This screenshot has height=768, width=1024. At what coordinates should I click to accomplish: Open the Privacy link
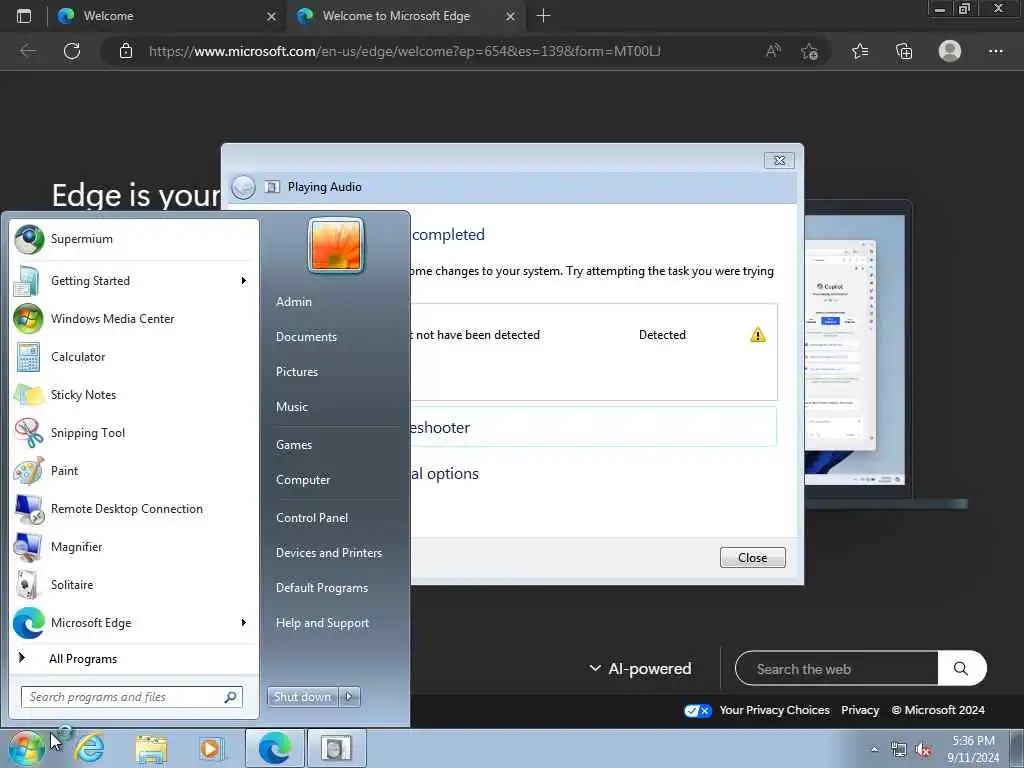(x=860, y=711)
